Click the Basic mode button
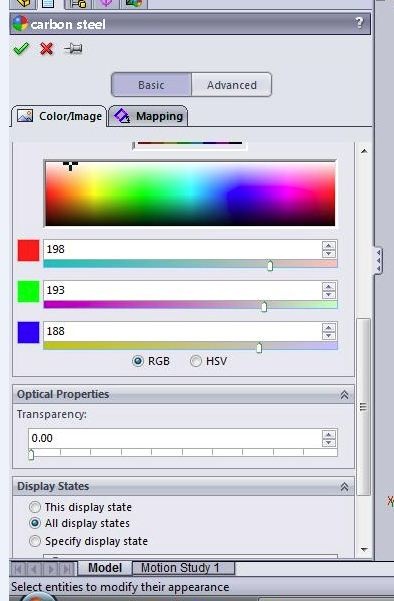This screenshot has height=601, width=394. pyautogui.click(x=151, y=85)
